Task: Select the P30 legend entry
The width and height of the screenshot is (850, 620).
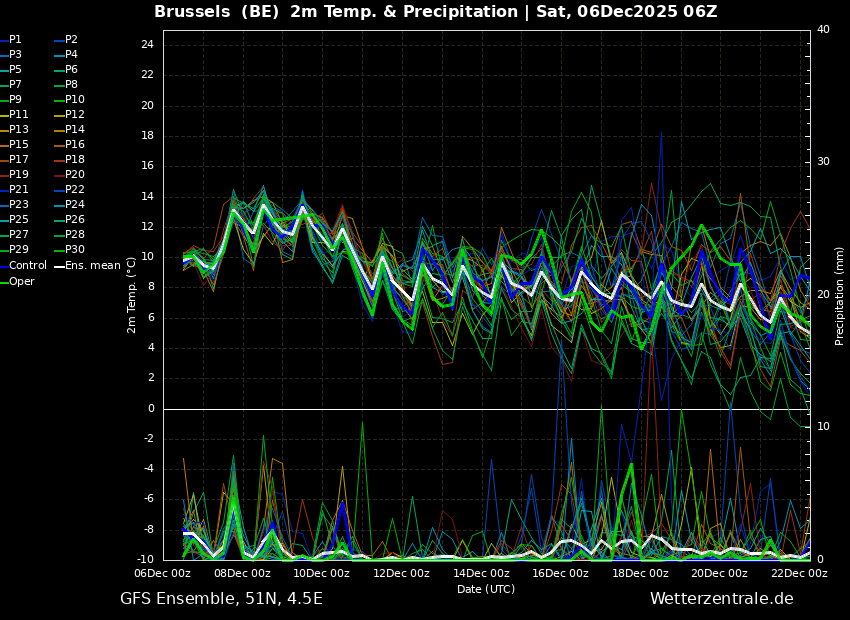Action: 75,250
